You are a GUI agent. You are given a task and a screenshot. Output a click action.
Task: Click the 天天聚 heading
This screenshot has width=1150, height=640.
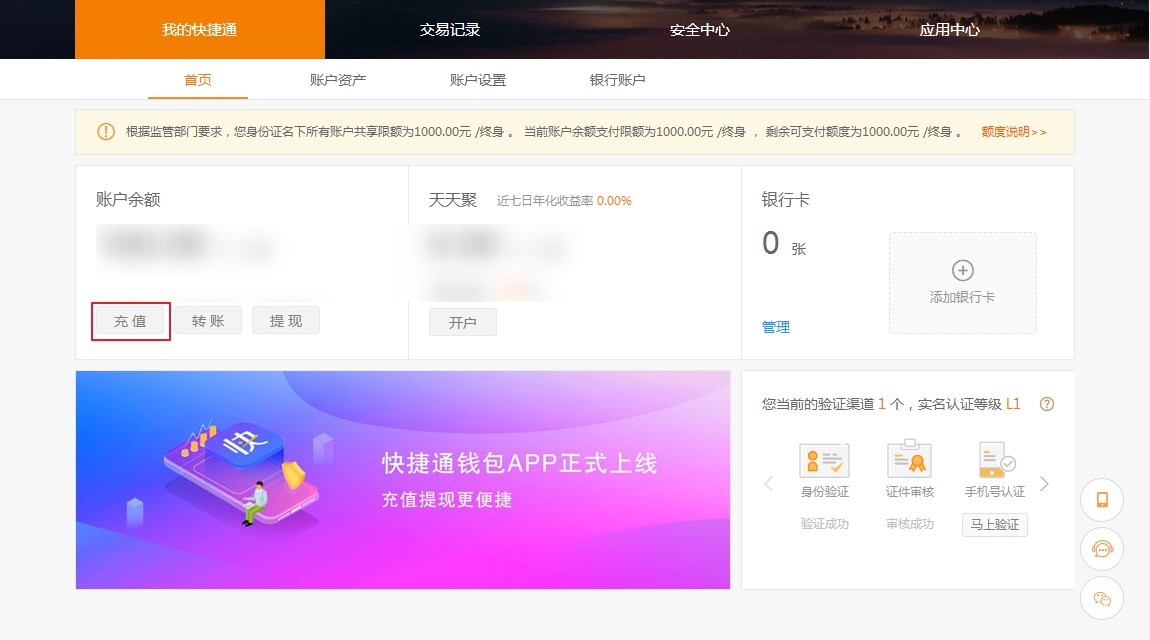pos(453,199)
